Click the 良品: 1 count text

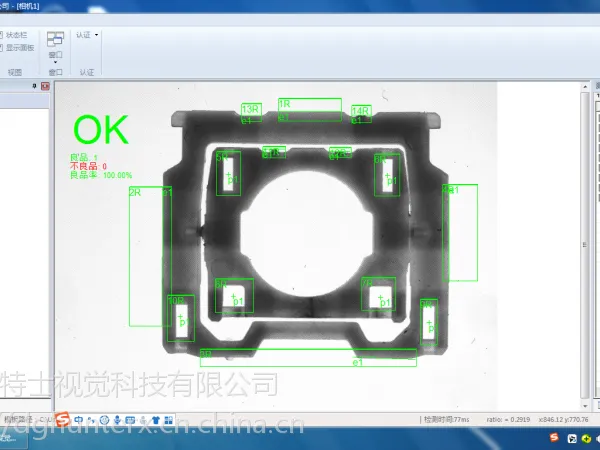point(84,157)
